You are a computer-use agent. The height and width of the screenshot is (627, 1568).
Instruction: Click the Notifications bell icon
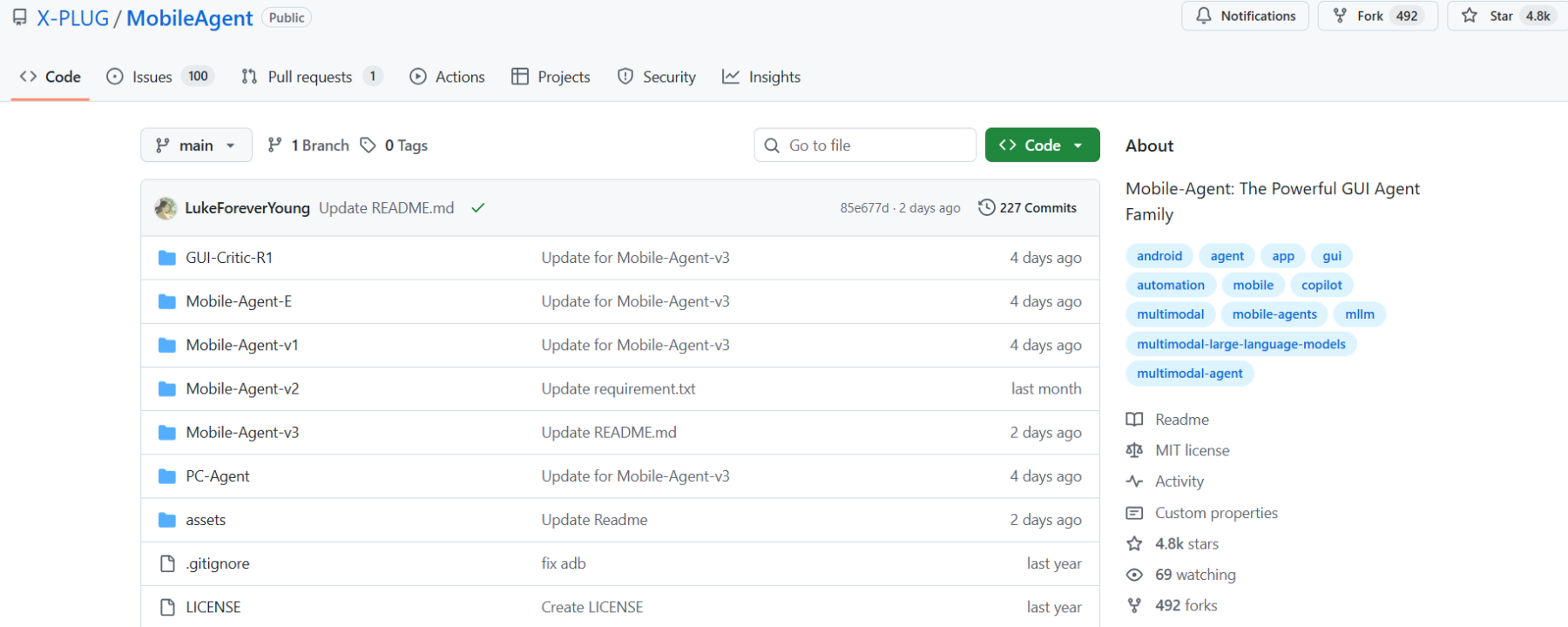(1204, 16)
